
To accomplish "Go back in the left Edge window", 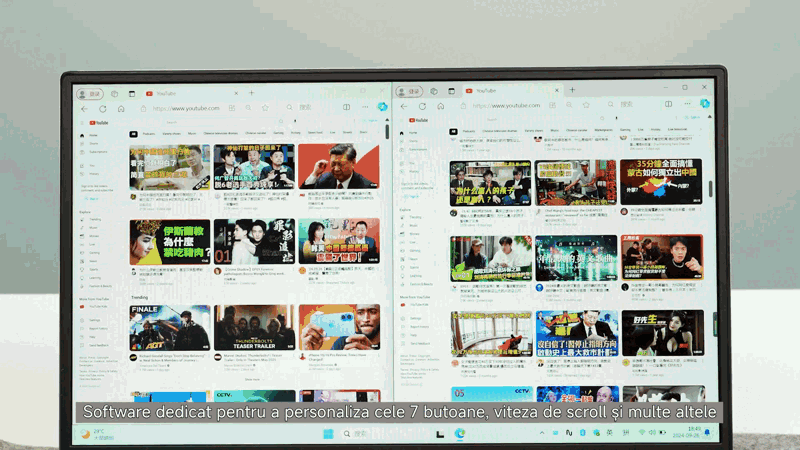I will (x=84, y=109).
